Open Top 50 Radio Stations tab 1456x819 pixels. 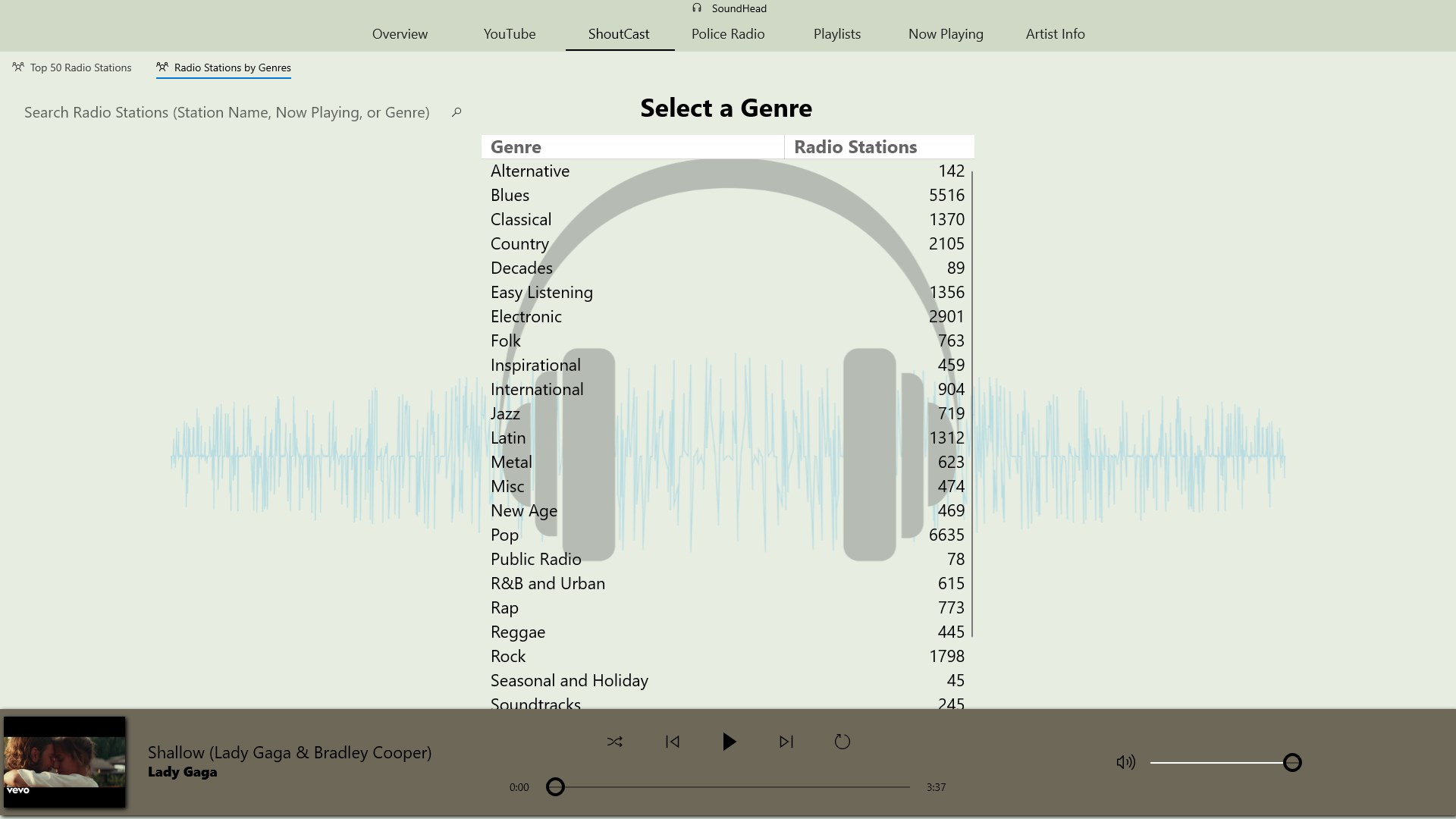click(x=72, y=67)
